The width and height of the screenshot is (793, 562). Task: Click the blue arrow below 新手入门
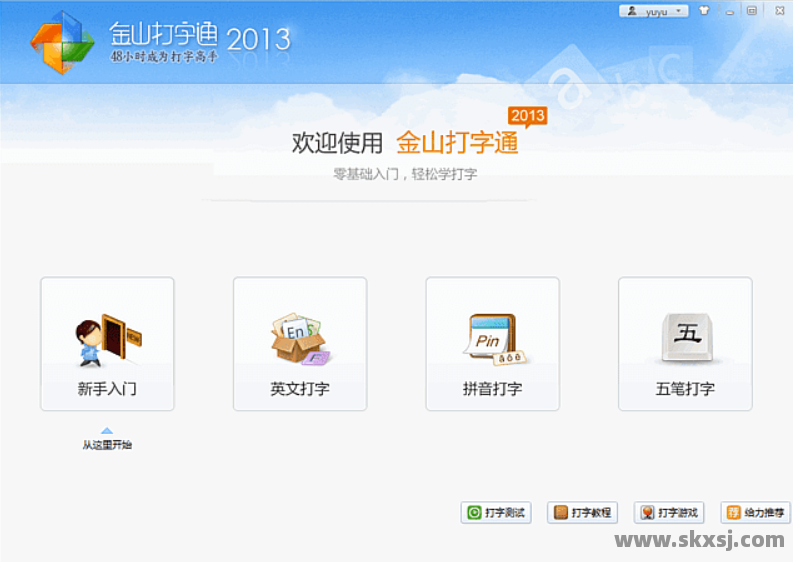click(x=107, y=431)
